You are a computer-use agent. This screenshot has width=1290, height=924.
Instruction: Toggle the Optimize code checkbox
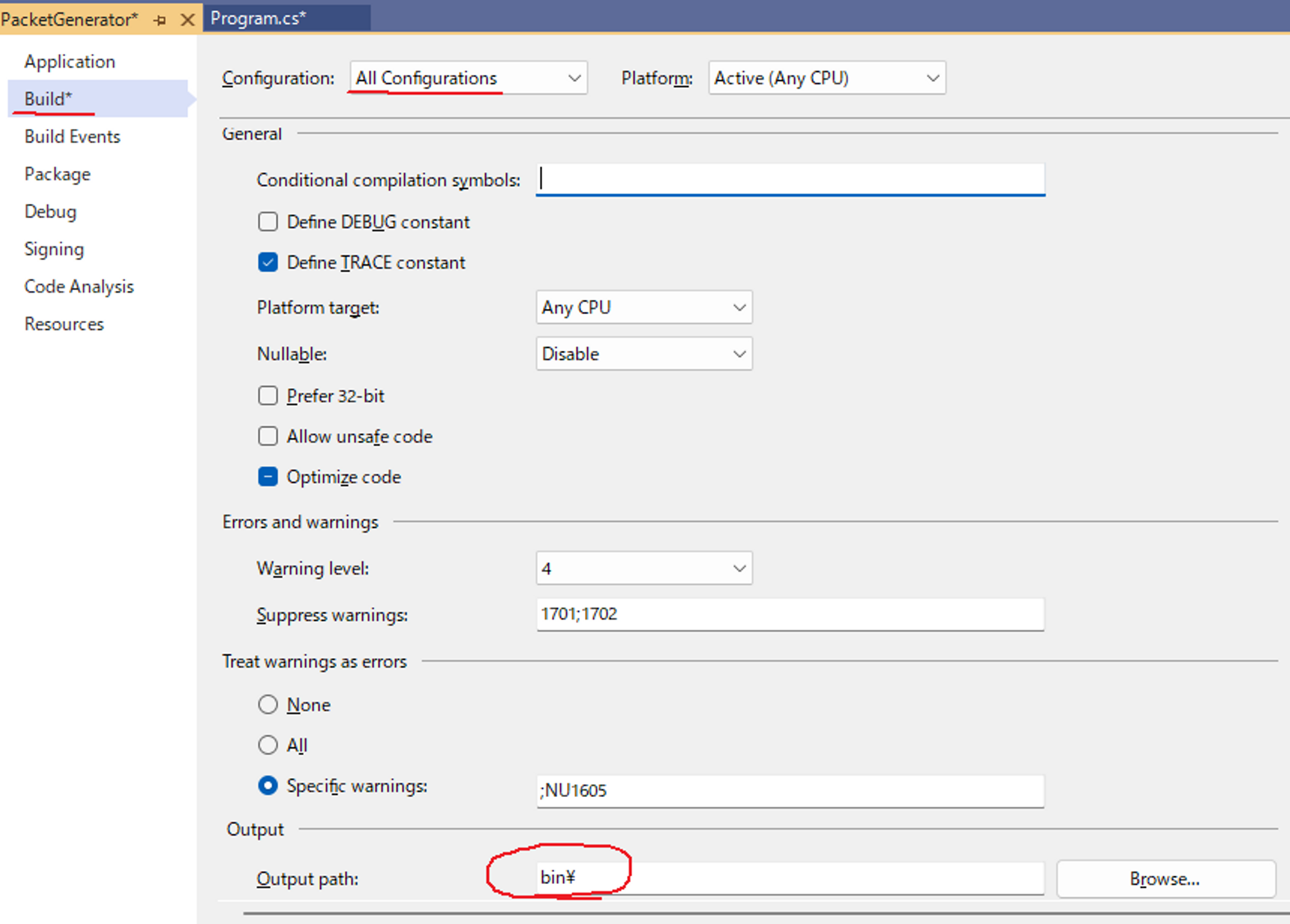268,477
